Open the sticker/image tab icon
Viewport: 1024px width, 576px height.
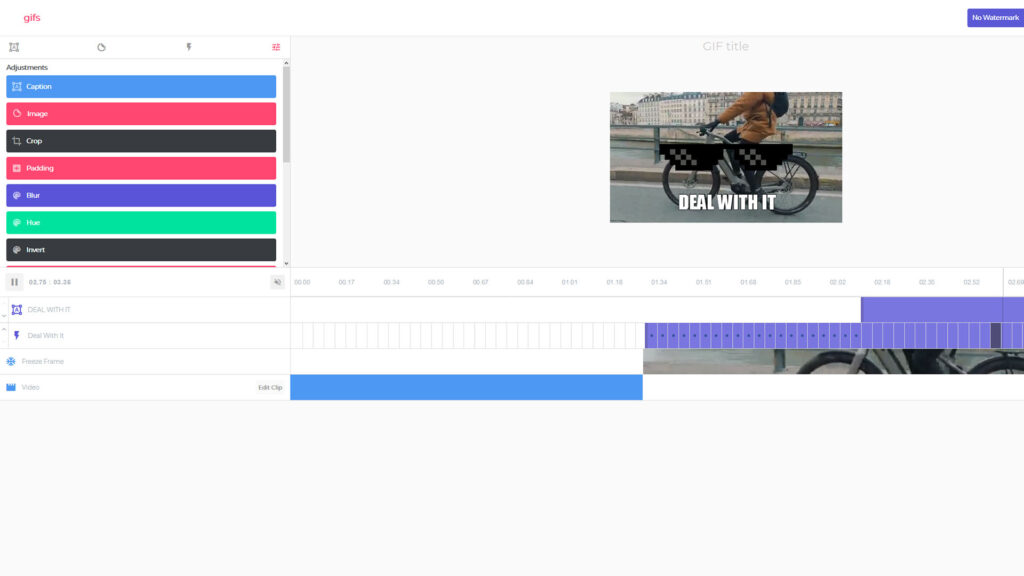pos(101,47)
